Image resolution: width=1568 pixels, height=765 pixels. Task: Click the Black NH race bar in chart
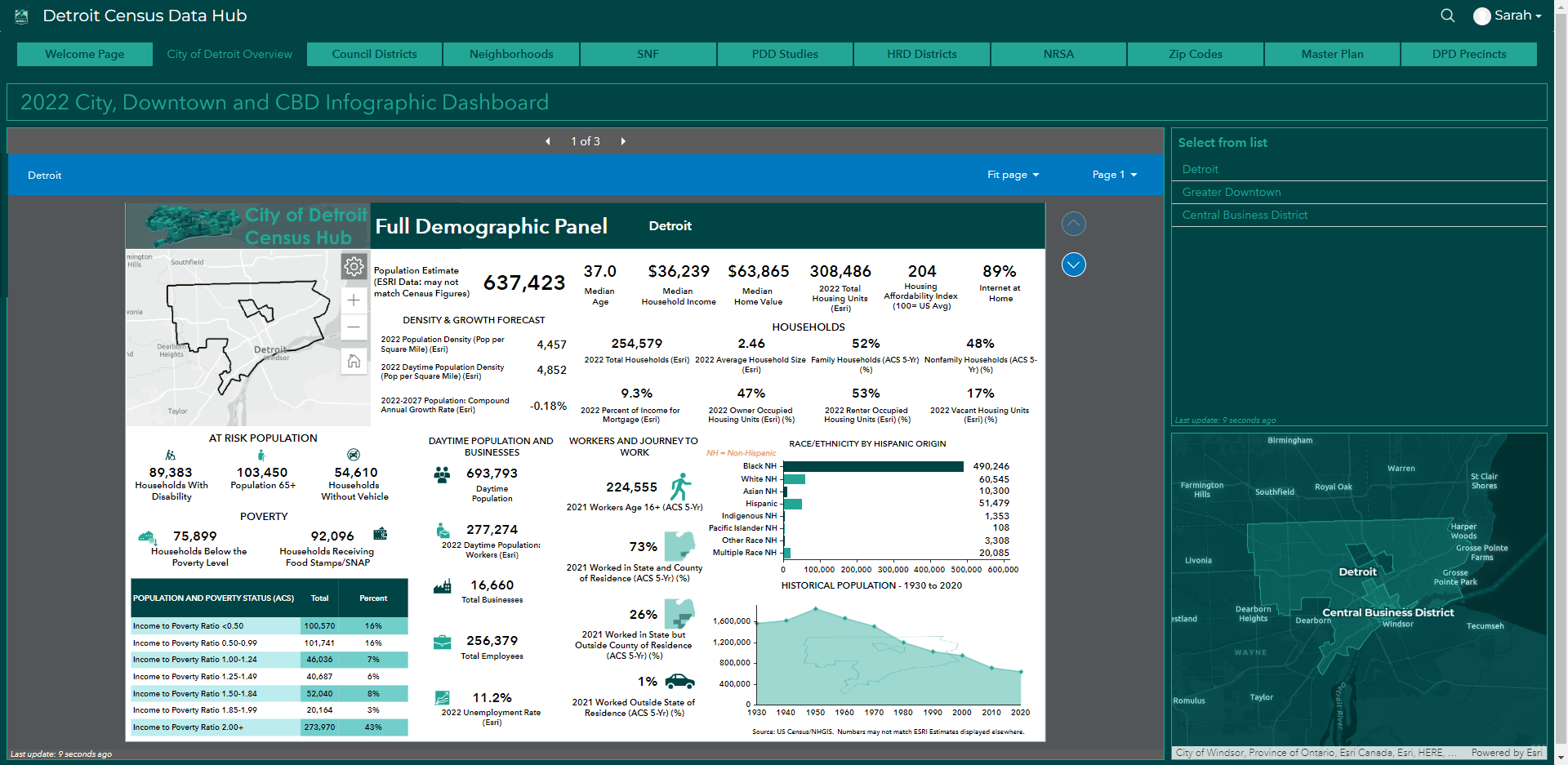click(x=872, y=466)
